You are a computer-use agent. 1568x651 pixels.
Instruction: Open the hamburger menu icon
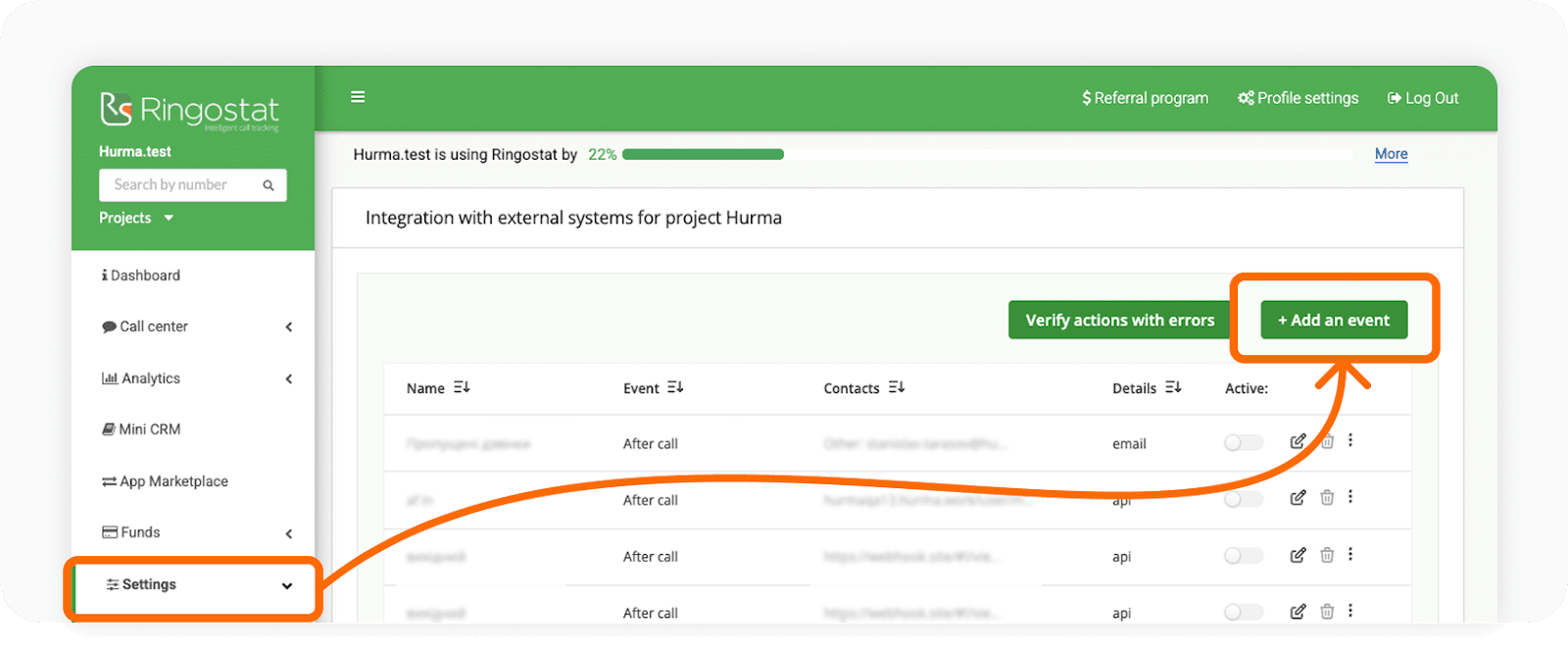pos(358,97)
